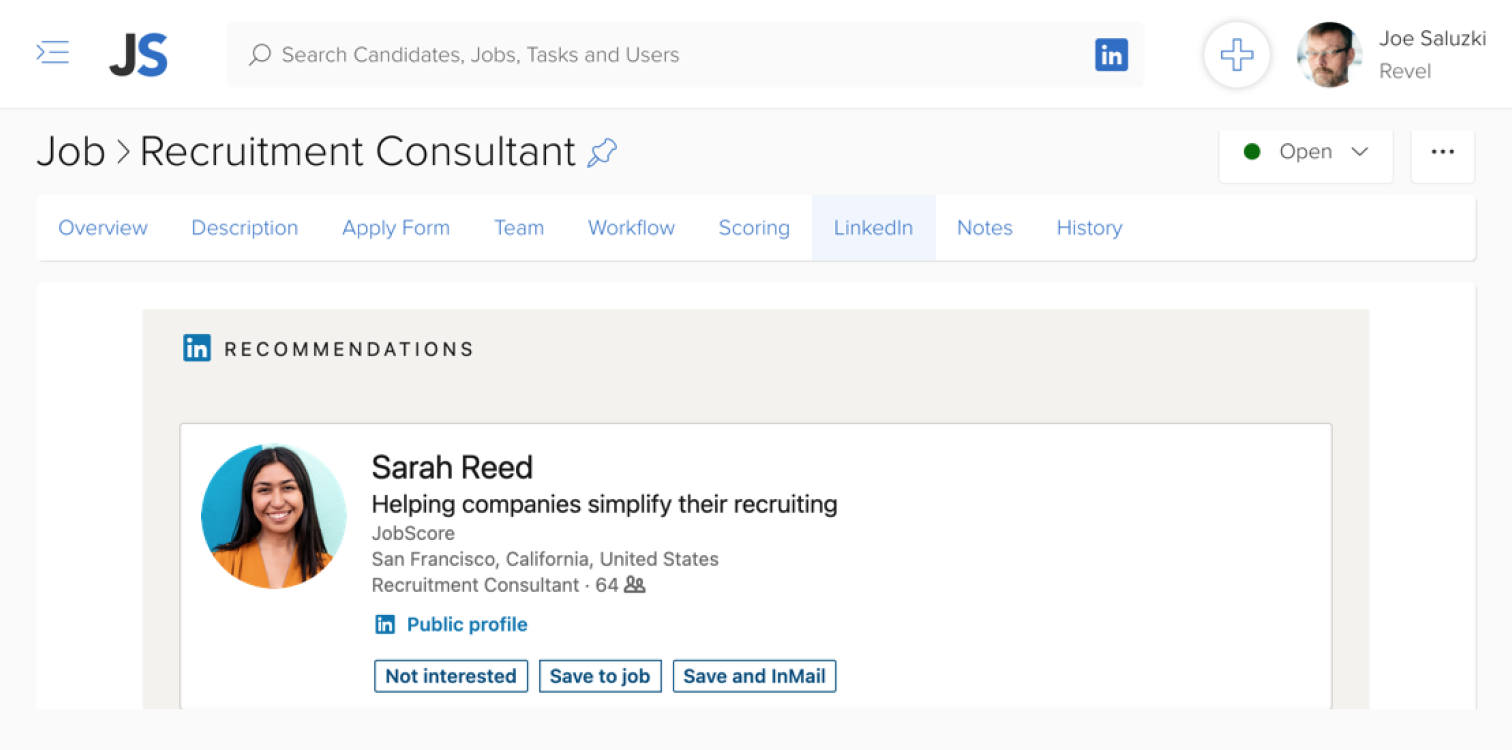Screen dimensions: 1512x750
Task: View the Notes tab
Action: tap(985, 228)
